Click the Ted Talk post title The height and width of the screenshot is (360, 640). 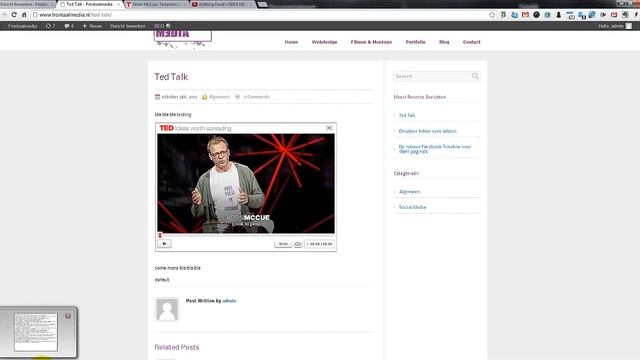171,77
